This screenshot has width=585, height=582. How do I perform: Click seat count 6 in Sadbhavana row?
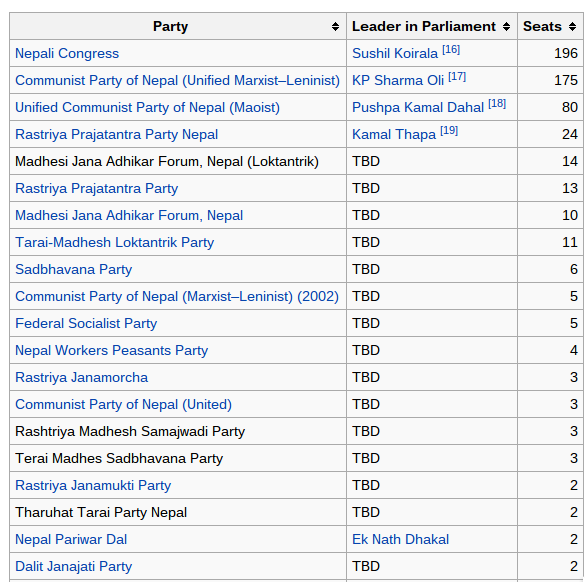coord(574,269)
